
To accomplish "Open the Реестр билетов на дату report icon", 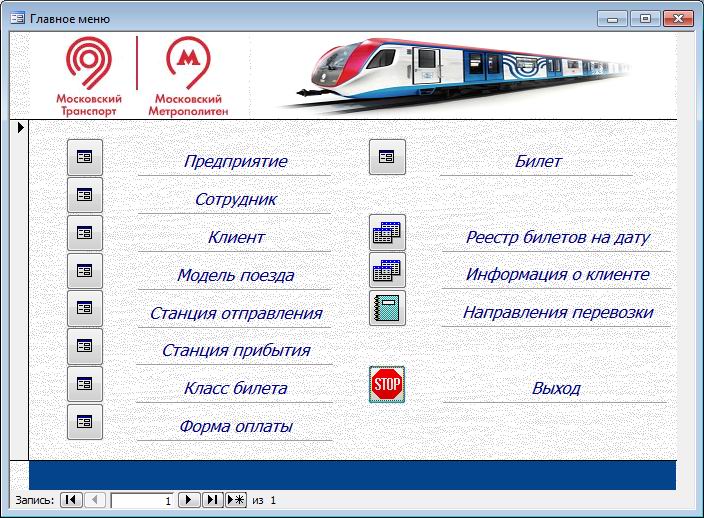I will click(387, 233).
